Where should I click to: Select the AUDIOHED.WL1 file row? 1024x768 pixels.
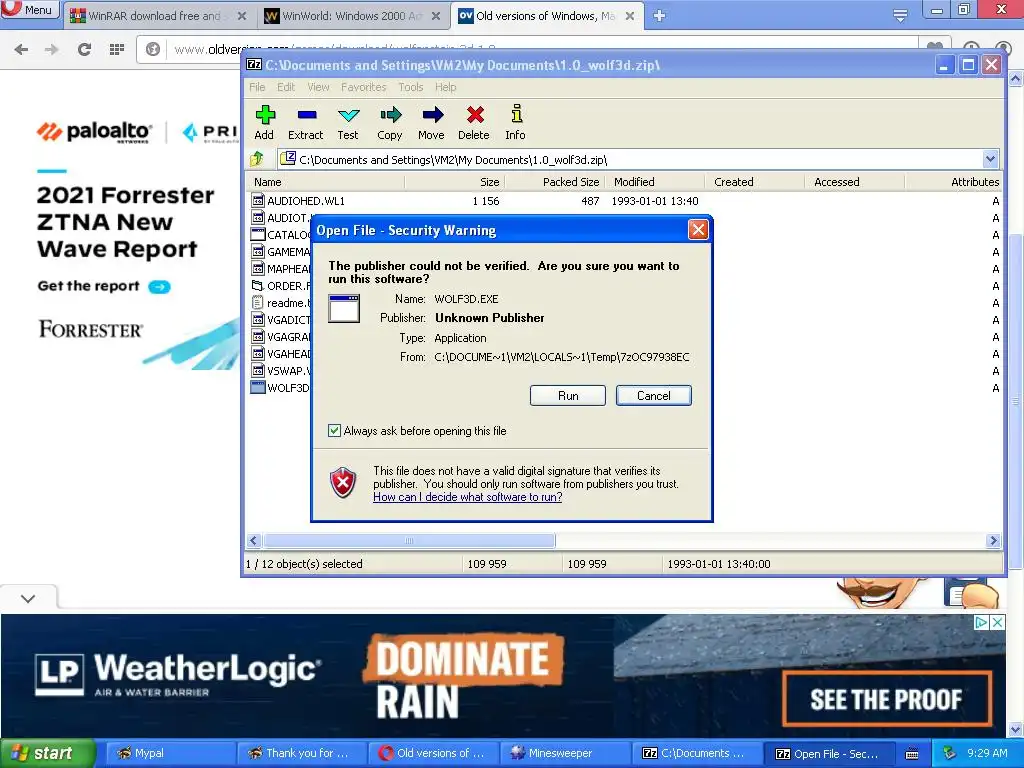click(x=624, y=201)
